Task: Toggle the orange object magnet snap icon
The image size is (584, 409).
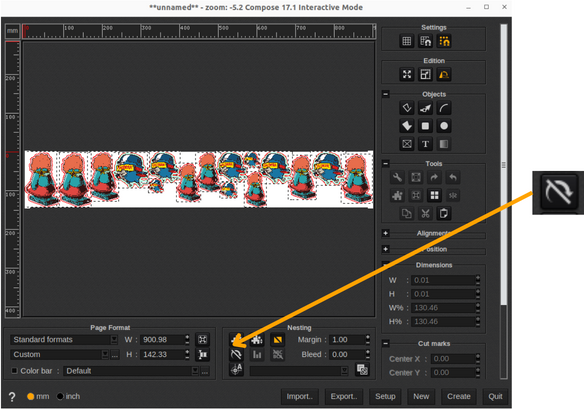Action: 444,41
